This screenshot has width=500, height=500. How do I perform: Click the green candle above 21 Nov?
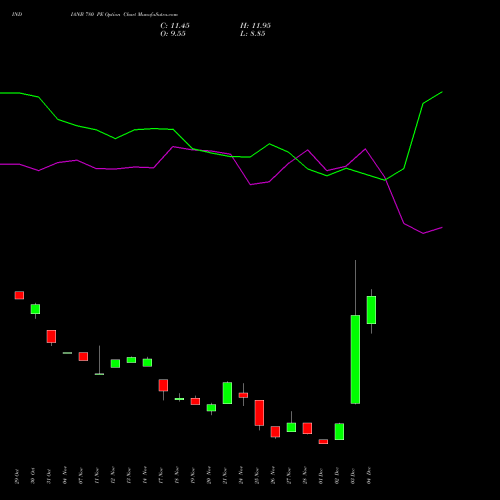227,393
